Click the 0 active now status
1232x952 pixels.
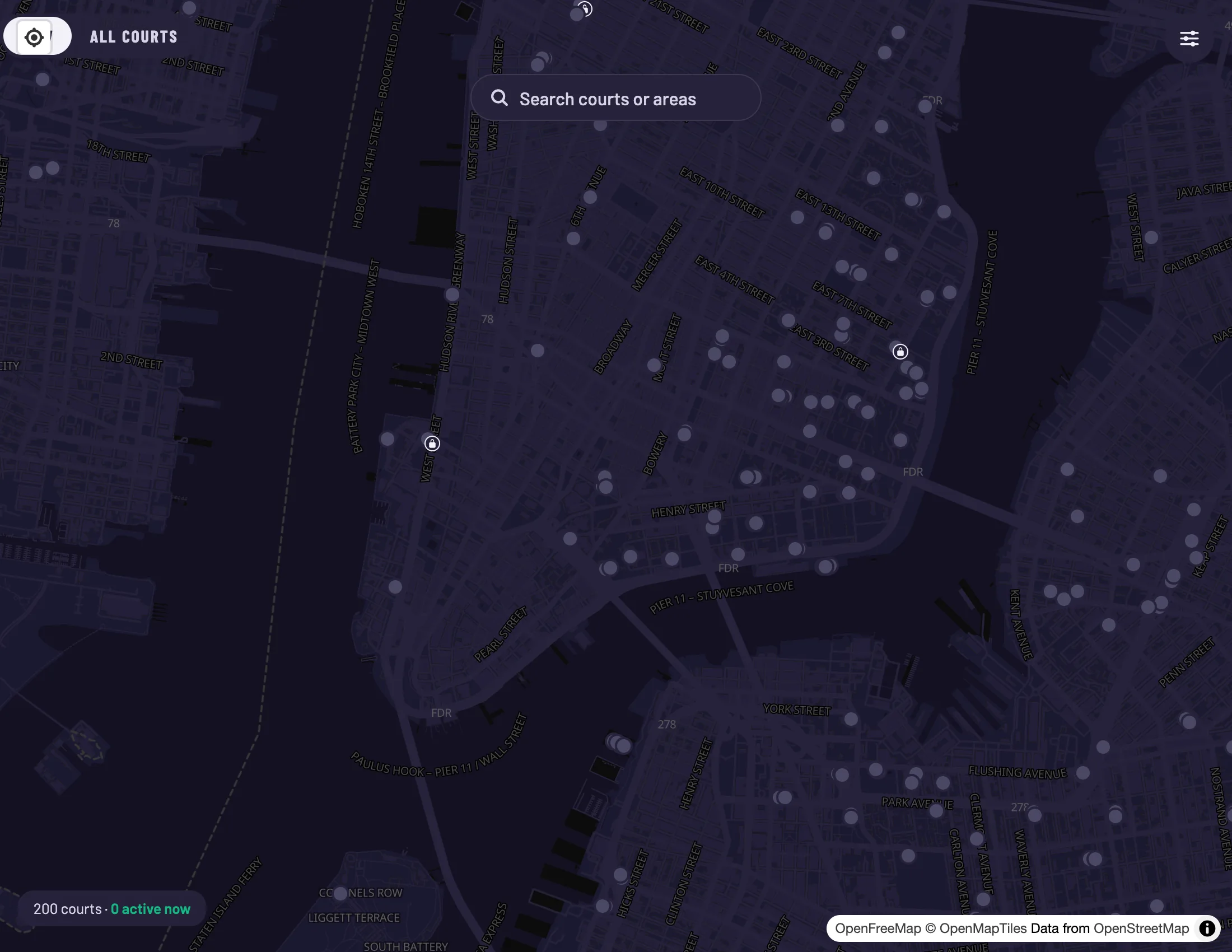[x=151, y=909]
